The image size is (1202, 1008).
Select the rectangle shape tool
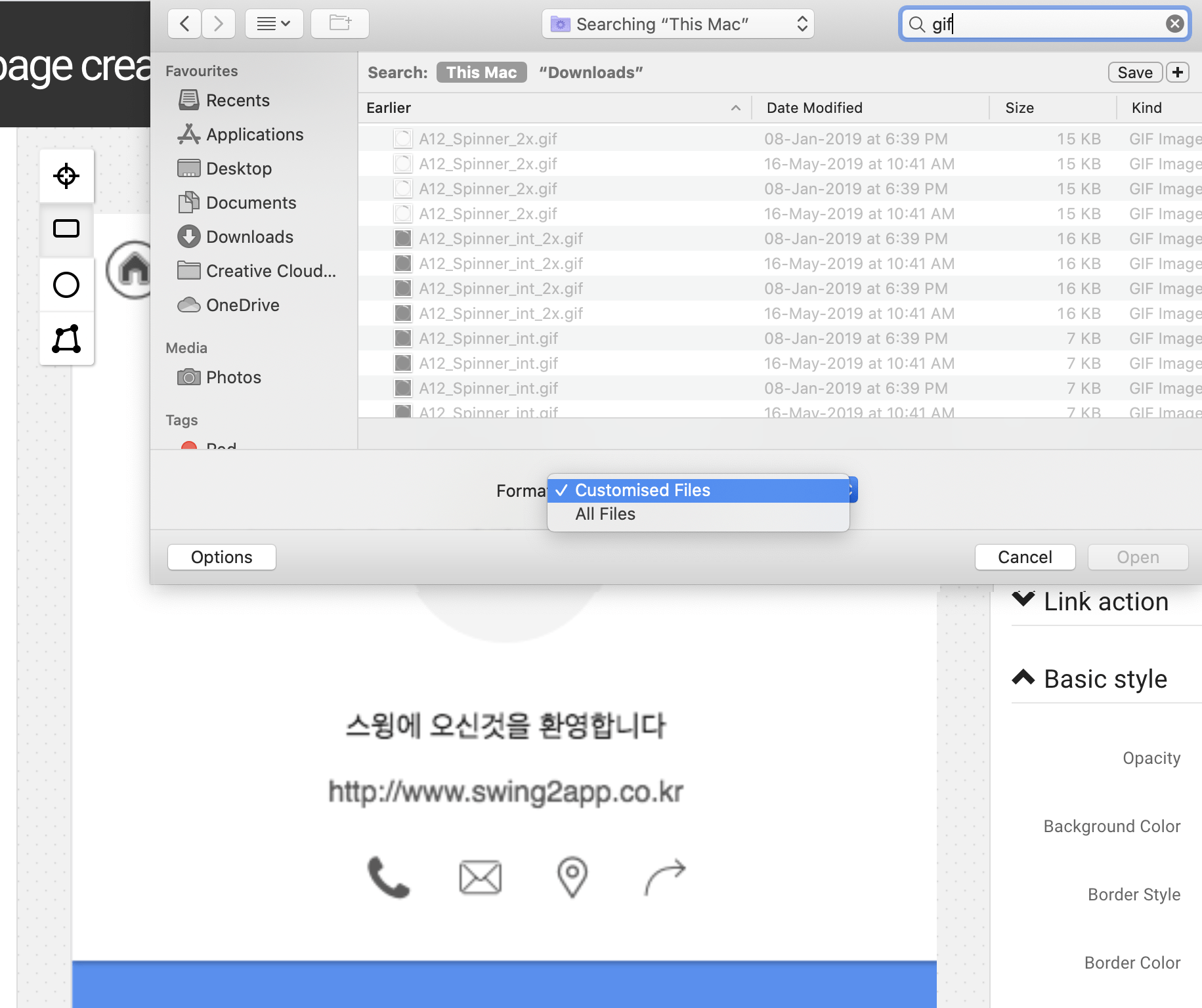[x=66, y=229]
